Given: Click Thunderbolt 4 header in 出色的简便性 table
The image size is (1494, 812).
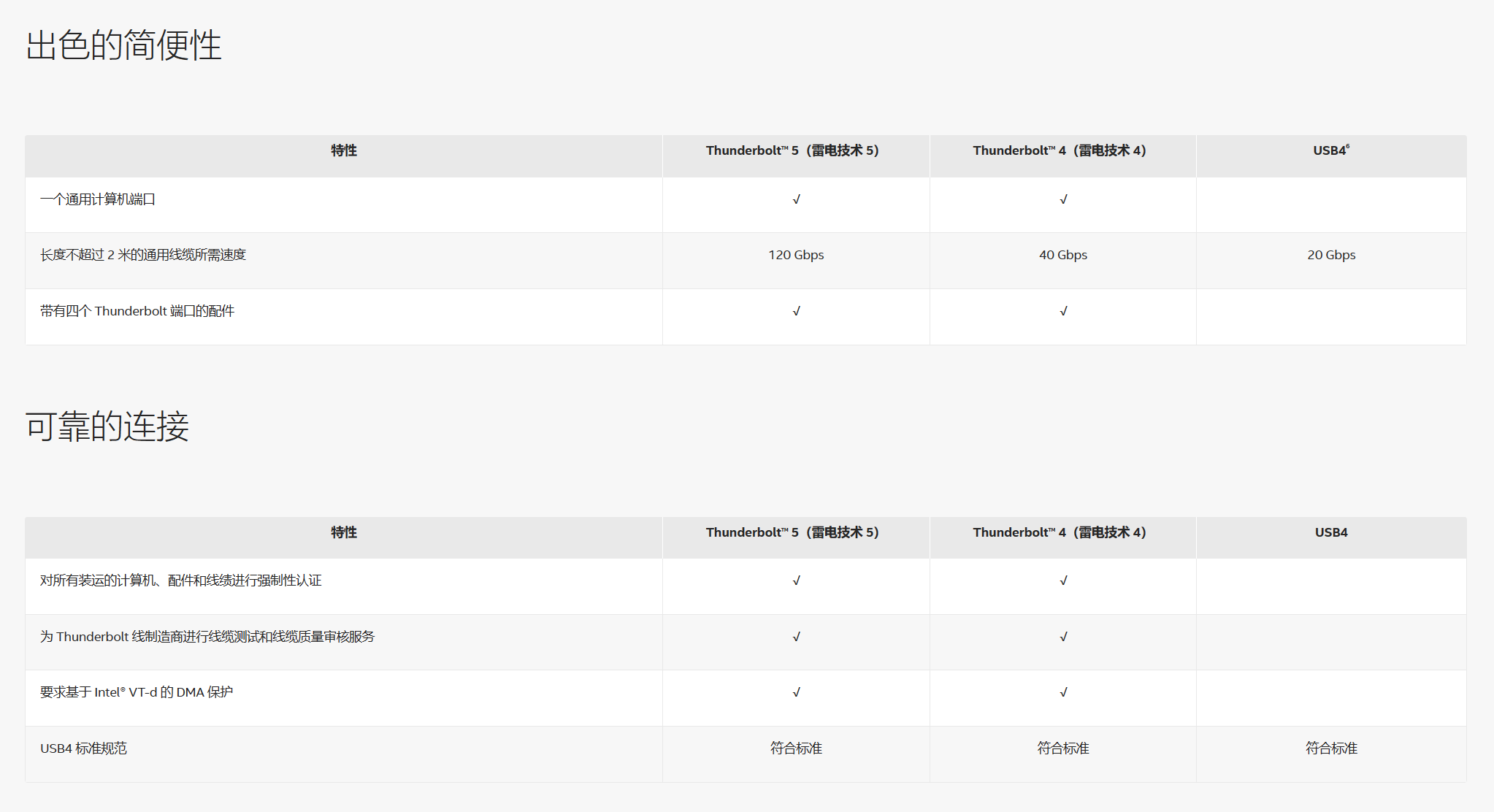Looking at the screenshot, I should pyautogui.click(x=1060, y=150).
